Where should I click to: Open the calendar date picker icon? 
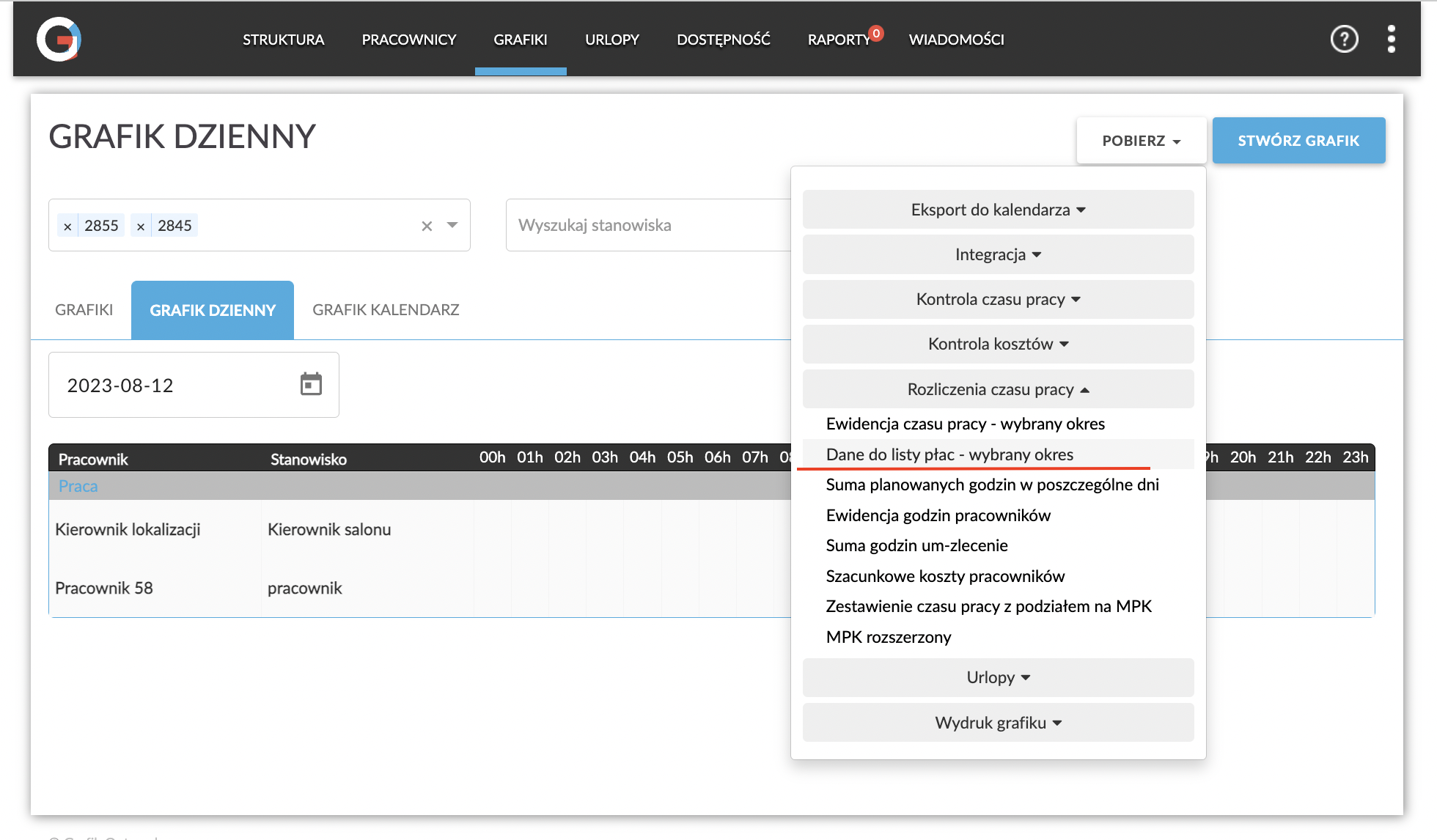click(311, 384)
